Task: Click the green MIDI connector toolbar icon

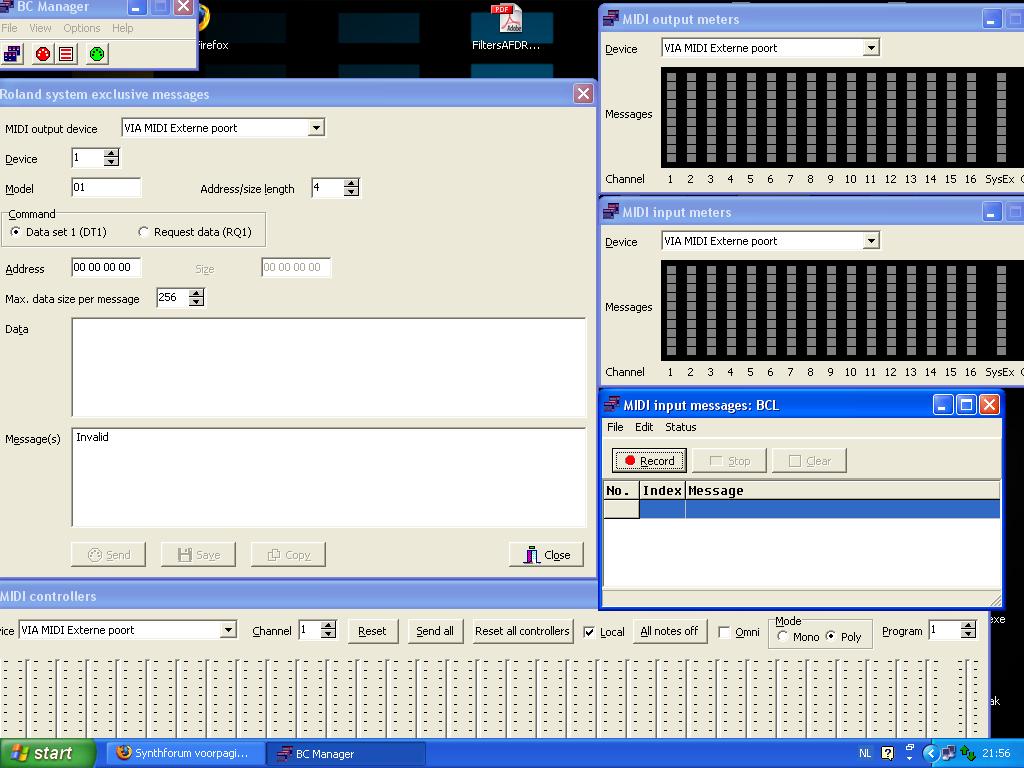Action: [97, 54]
